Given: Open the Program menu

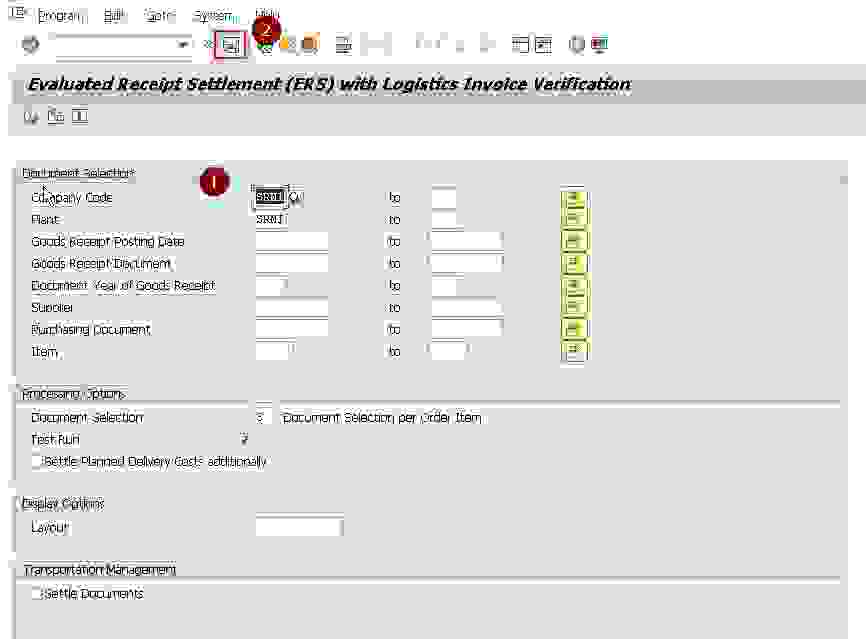Looking at the screenshot, I should pyautogui.click(x=61, y=16).
